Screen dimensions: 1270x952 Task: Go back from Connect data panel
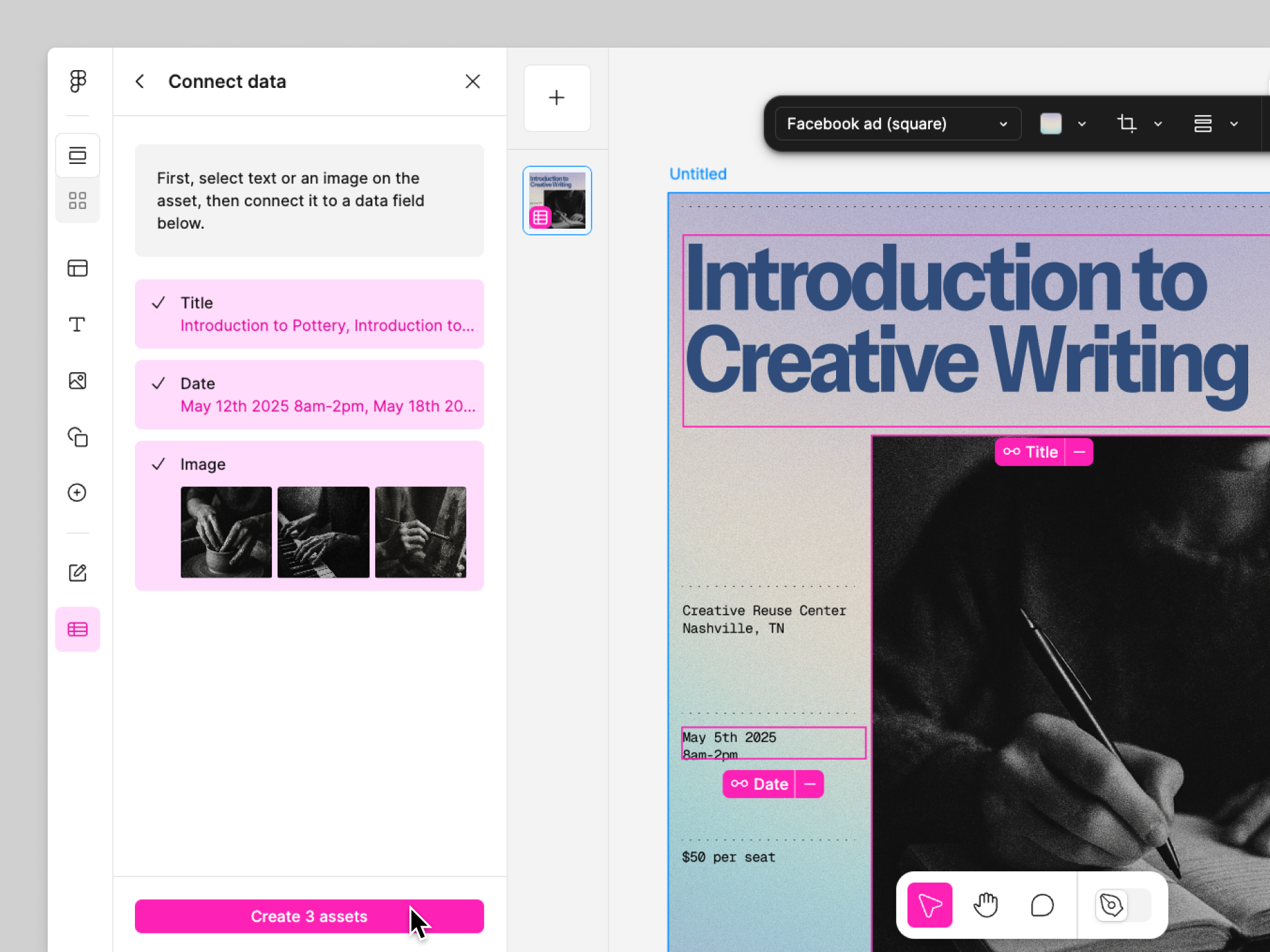[140, 81]
